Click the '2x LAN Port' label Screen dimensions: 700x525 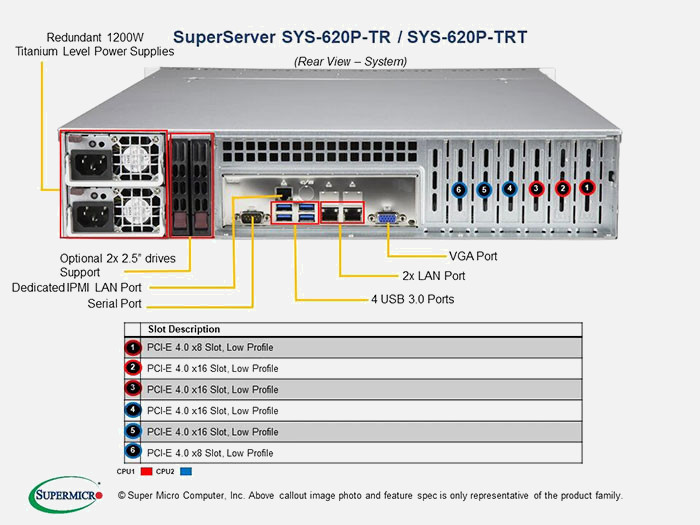click(x=433, y=276)
